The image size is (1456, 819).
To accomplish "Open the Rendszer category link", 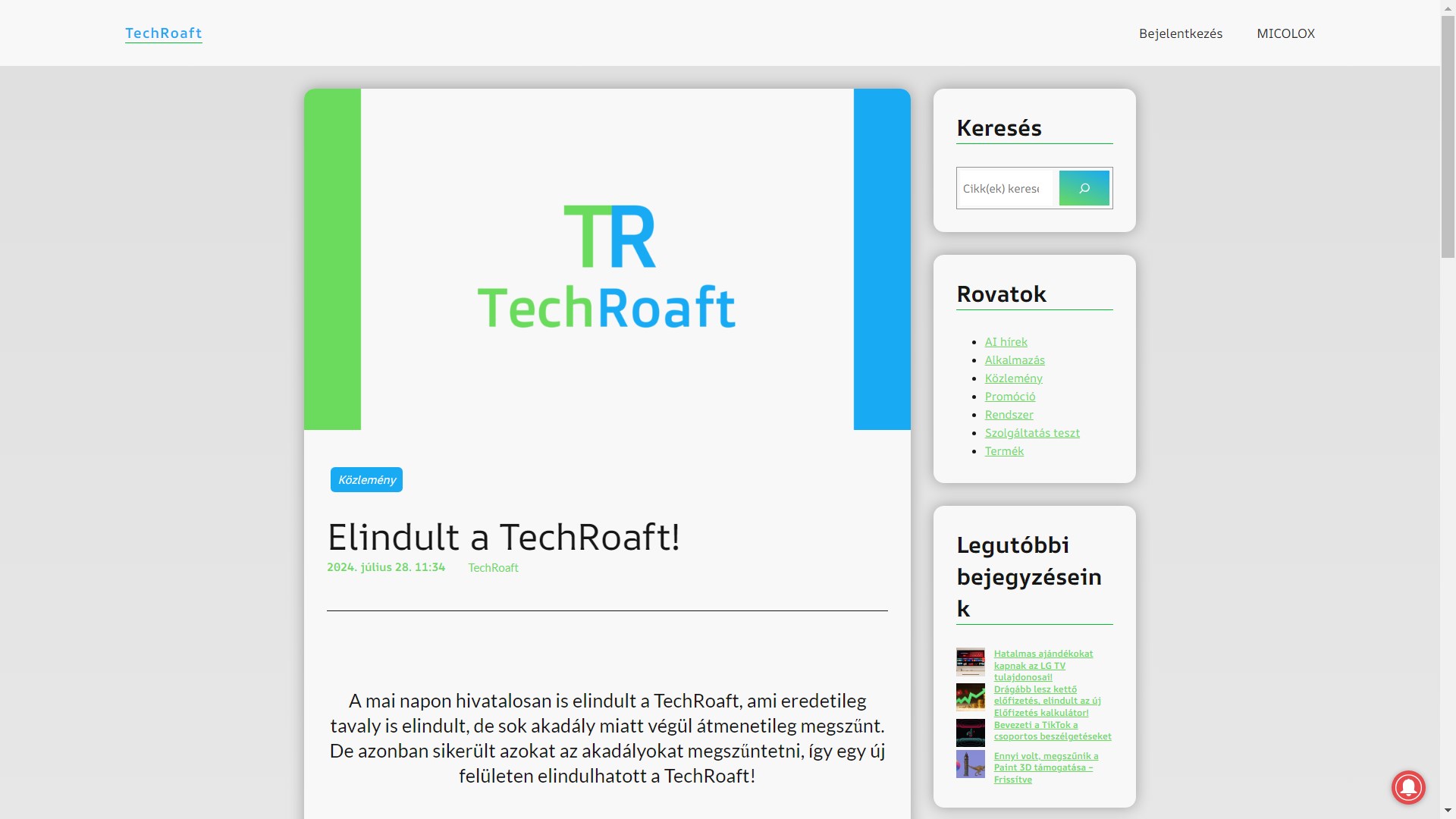I will [x=1009, y=415].
